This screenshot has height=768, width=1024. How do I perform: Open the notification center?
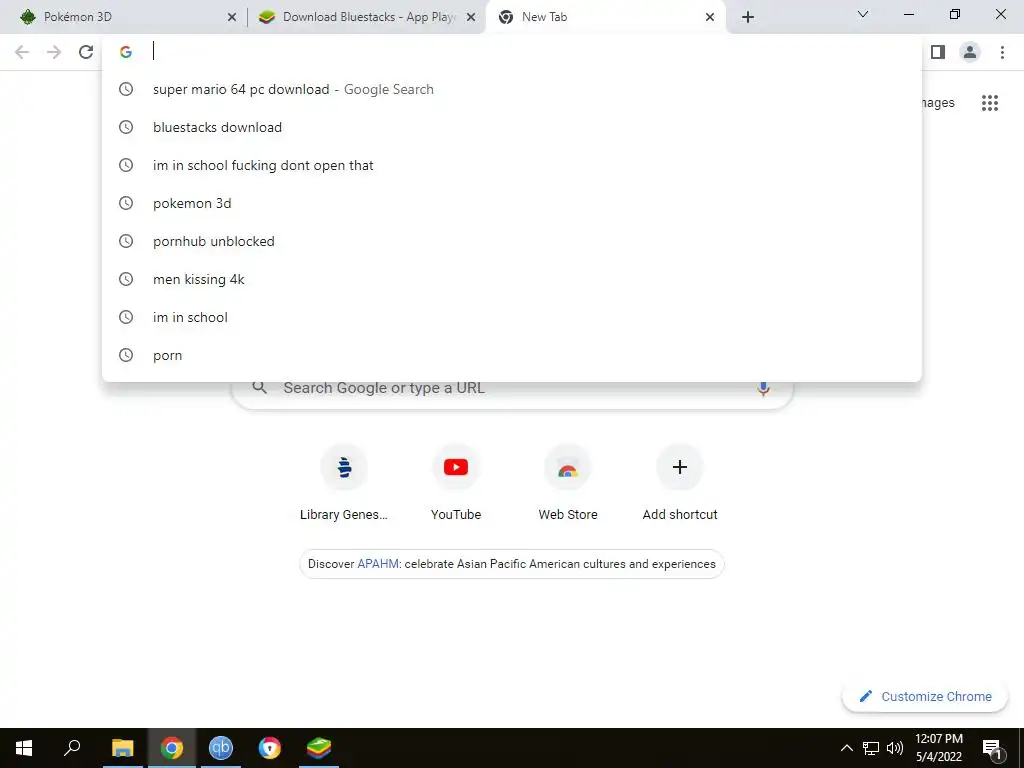coord(992,748)
